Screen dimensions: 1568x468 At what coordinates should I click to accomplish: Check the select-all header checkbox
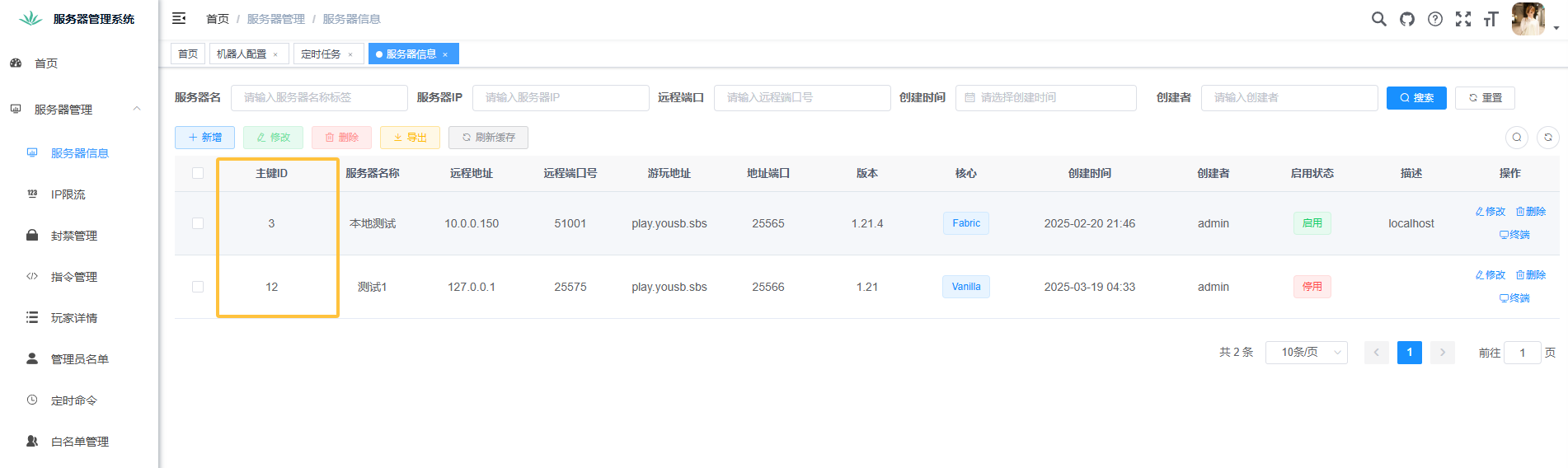click(198, 173)
